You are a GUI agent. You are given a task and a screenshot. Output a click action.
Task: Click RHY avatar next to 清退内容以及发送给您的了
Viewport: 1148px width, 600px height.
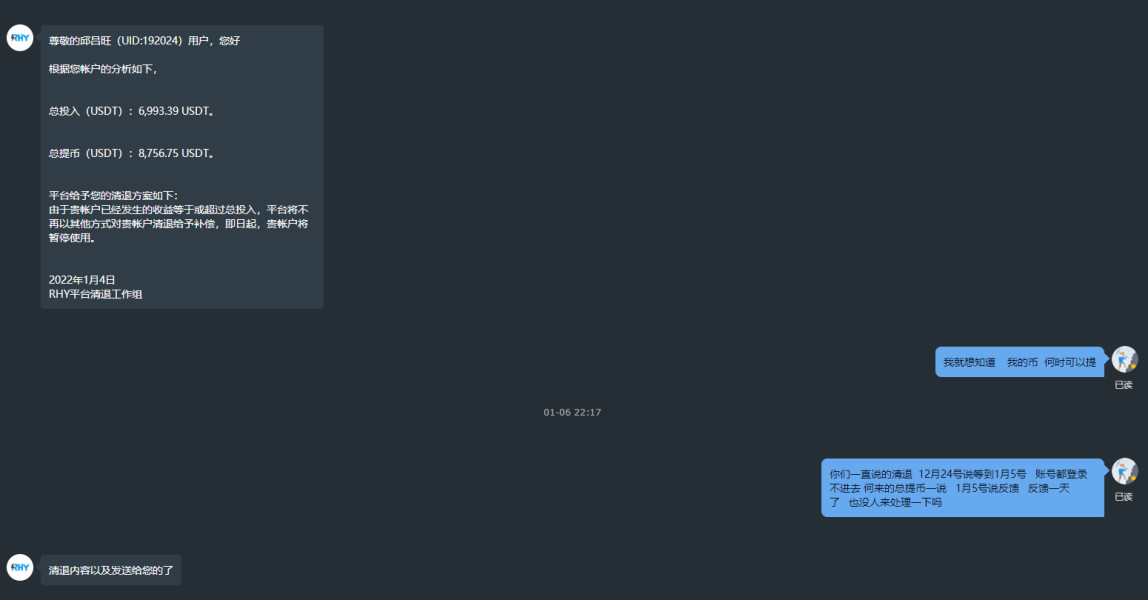20,567
